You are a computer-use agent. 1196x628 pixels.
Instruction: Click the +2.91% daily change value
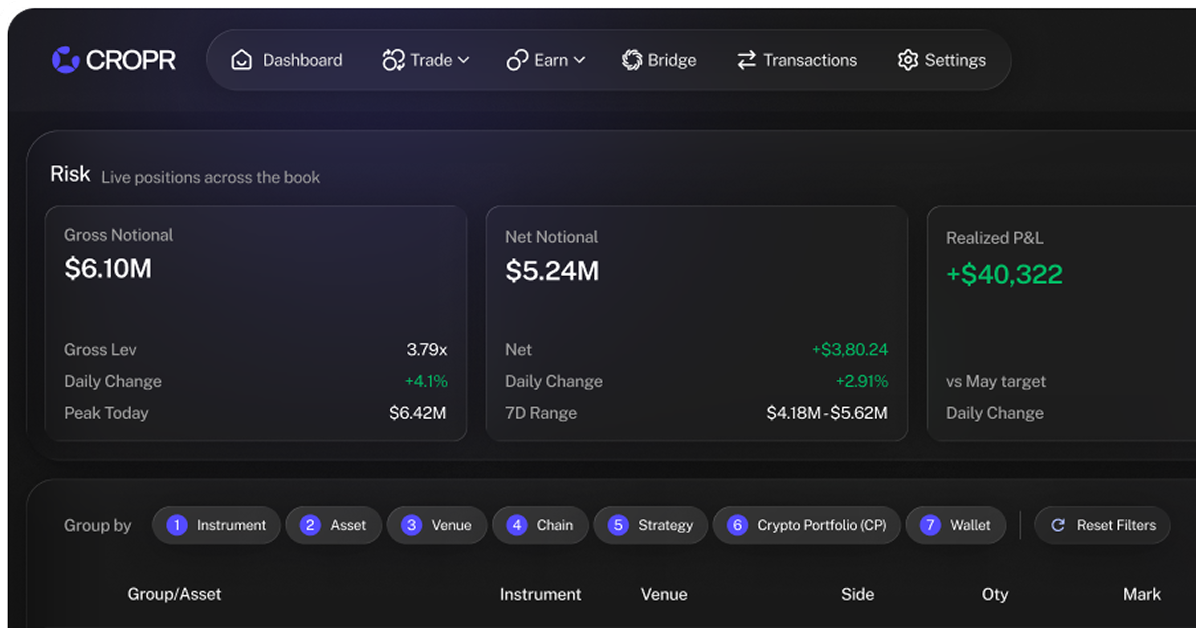862,381
